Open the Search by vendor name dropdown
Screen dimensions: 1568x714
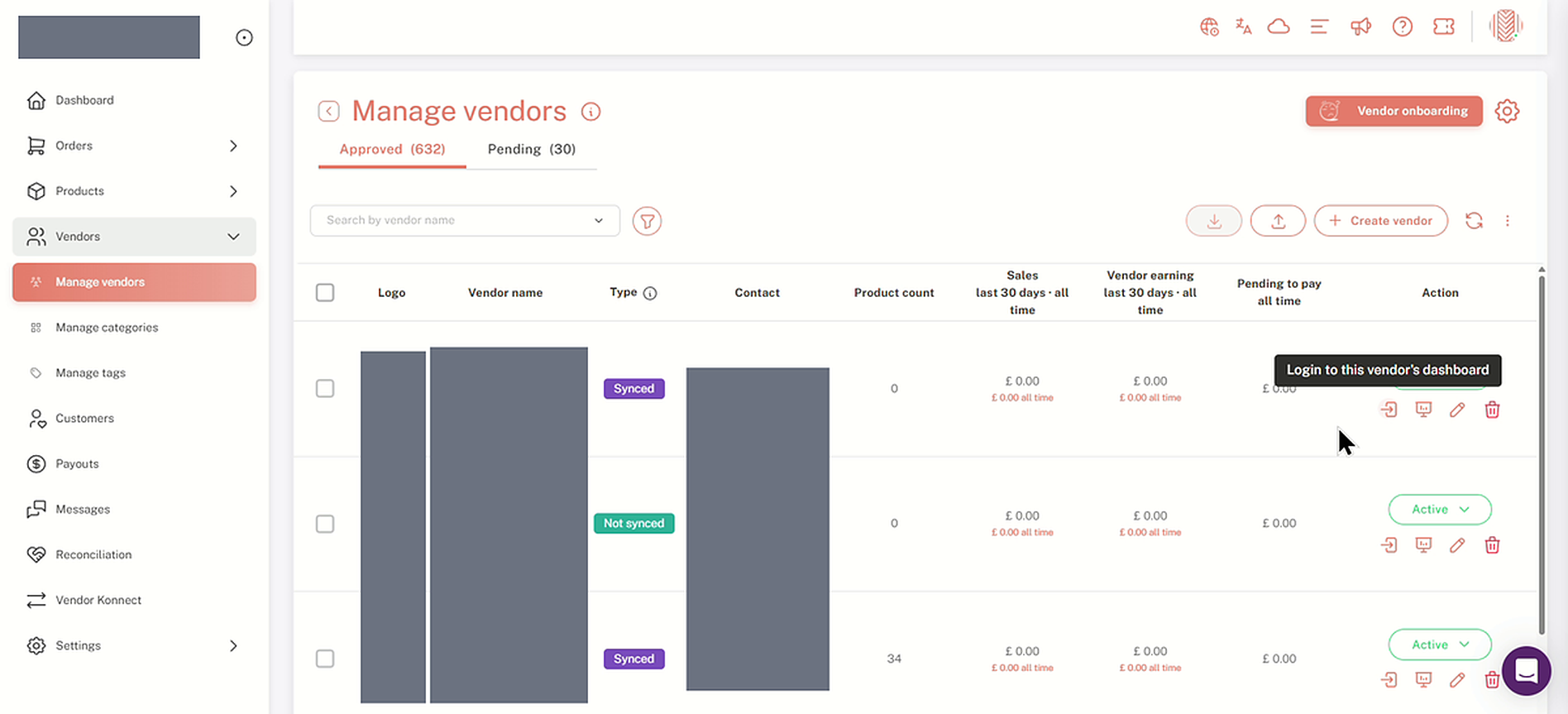click(465, 221)
